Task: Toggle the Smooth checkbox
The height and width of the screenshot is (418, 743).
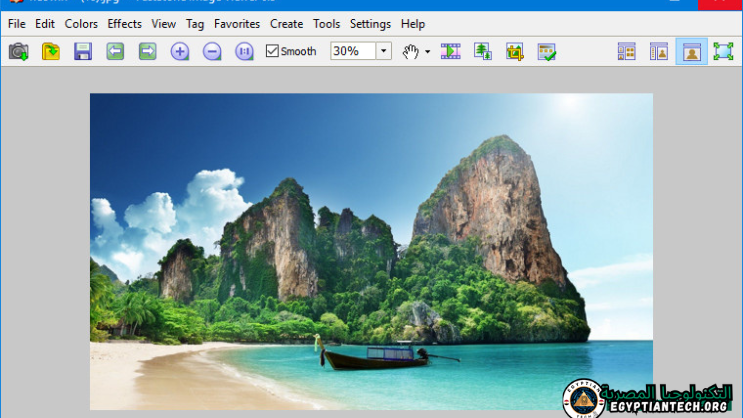Action: tap(273, 51)
